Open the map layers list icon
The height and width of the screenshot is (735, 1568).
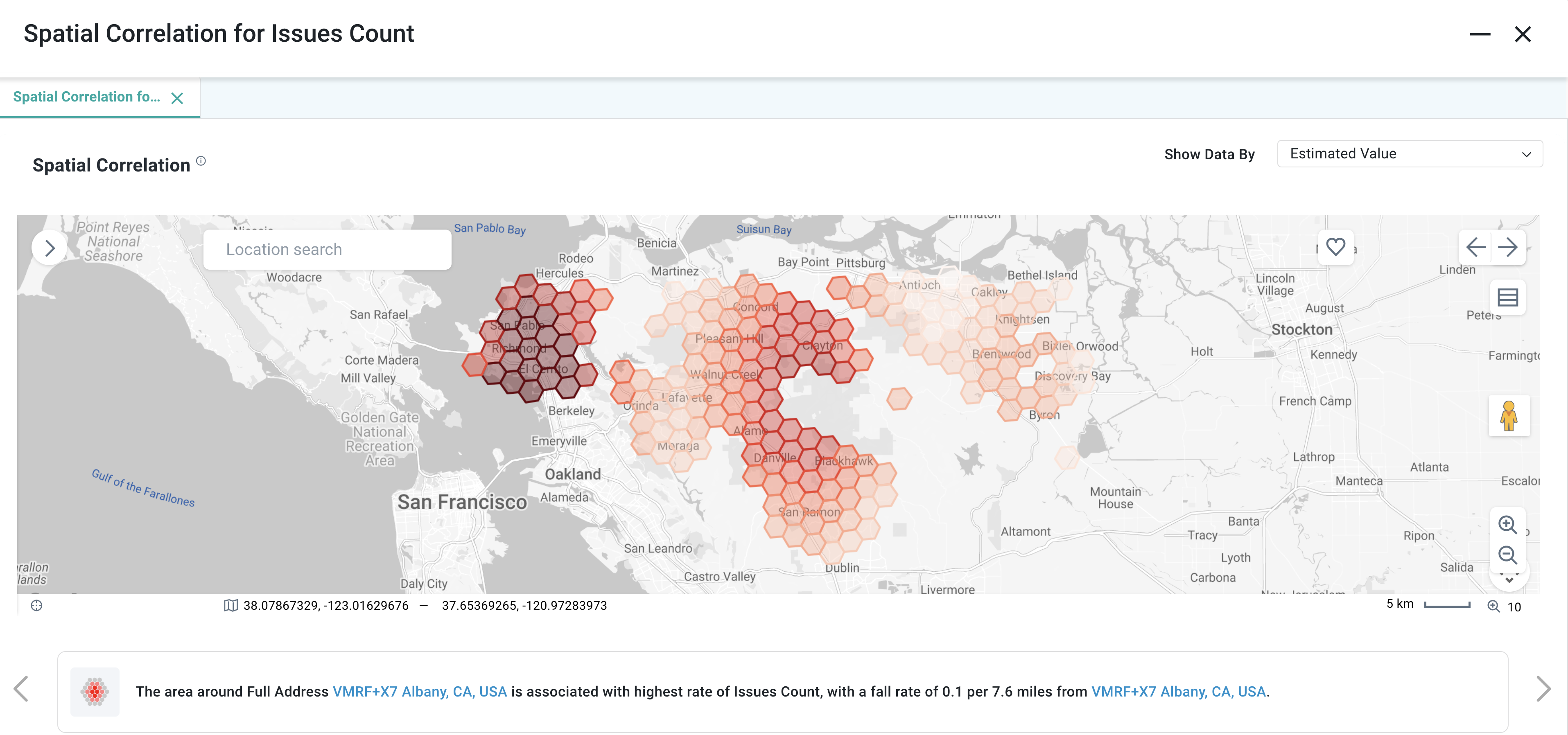1508,298
